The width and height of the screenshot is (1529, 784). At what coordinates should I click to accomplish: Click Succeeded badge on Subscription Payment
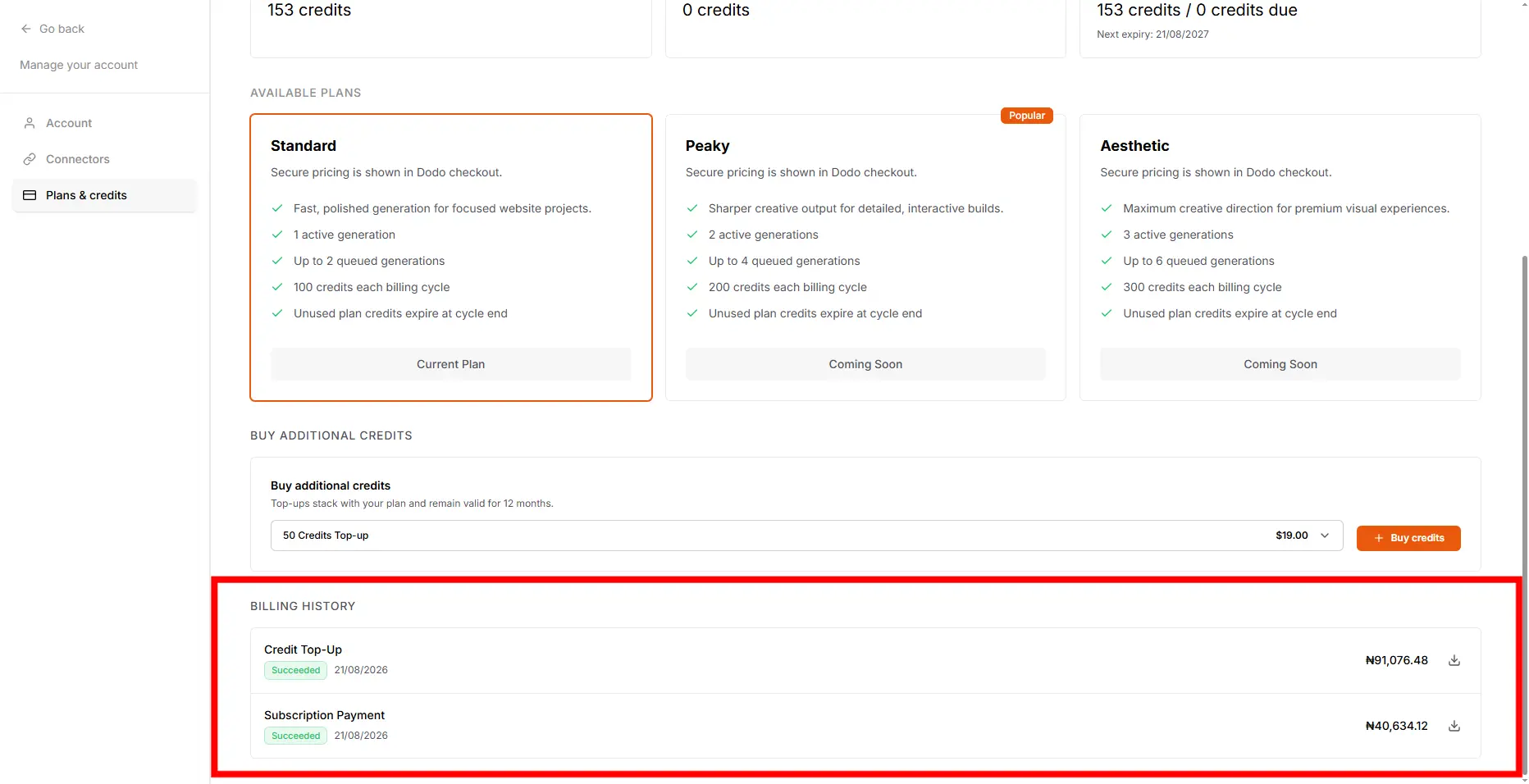pyautogui.click(x=295, y=736)
